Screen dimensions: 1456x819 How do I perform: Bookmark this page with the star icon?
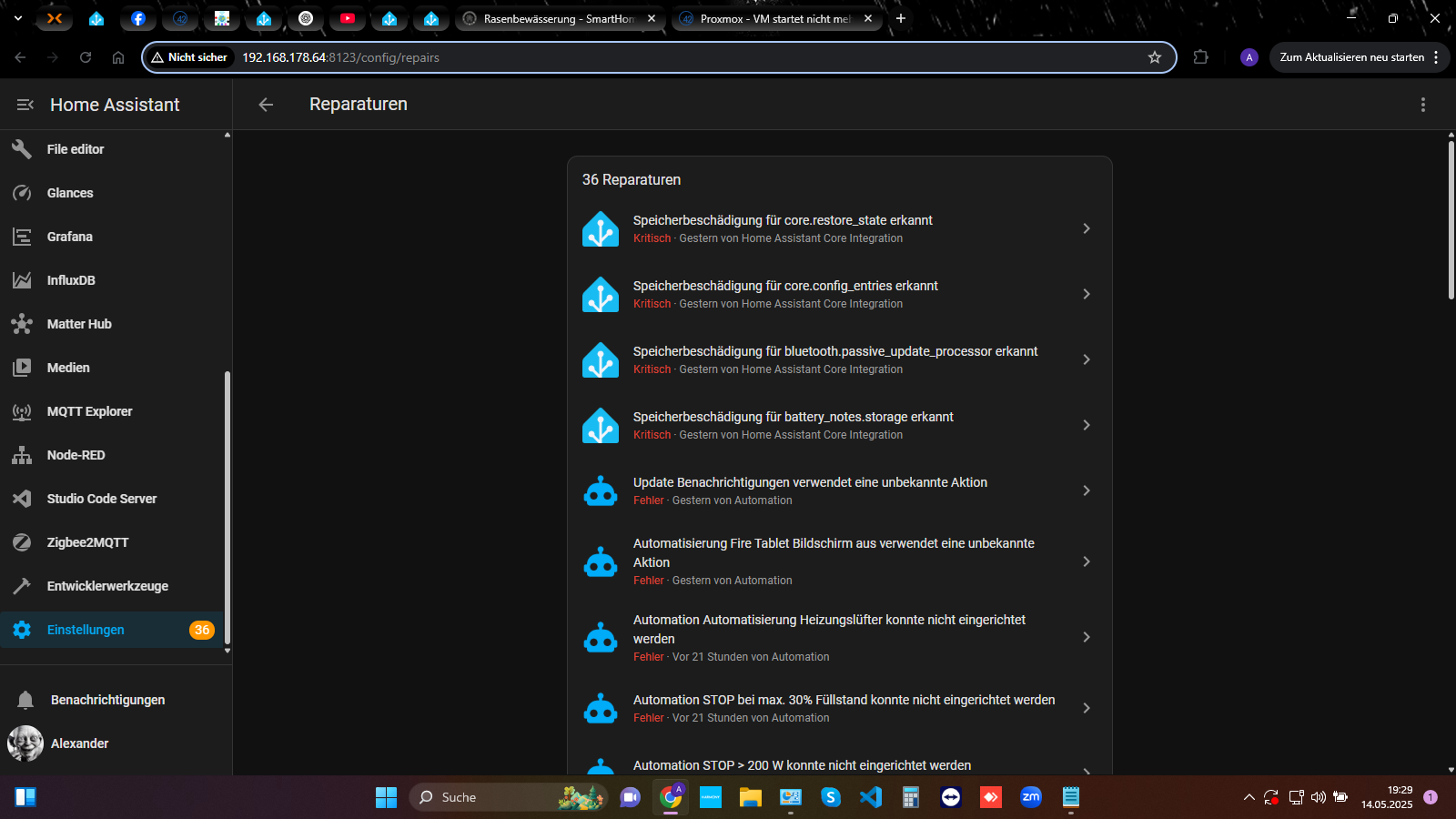tap(1155, 57)
